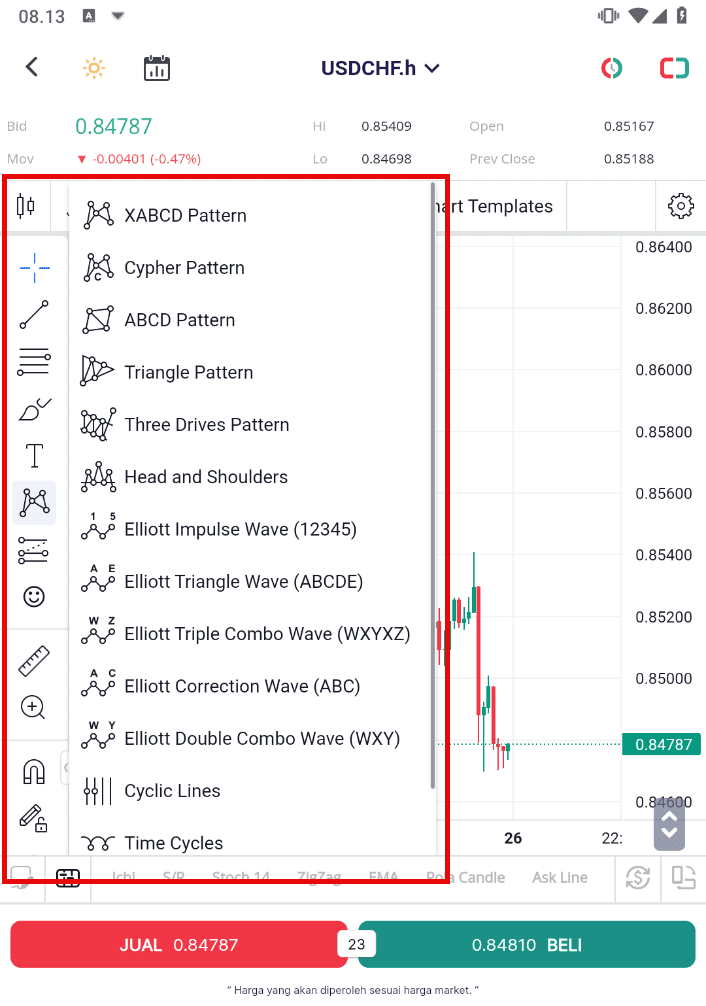The height and width of the screenshot is (1006, 706).
Task: Expand the USDCHF.h symbol dropdown
Action: coord(380,68)
